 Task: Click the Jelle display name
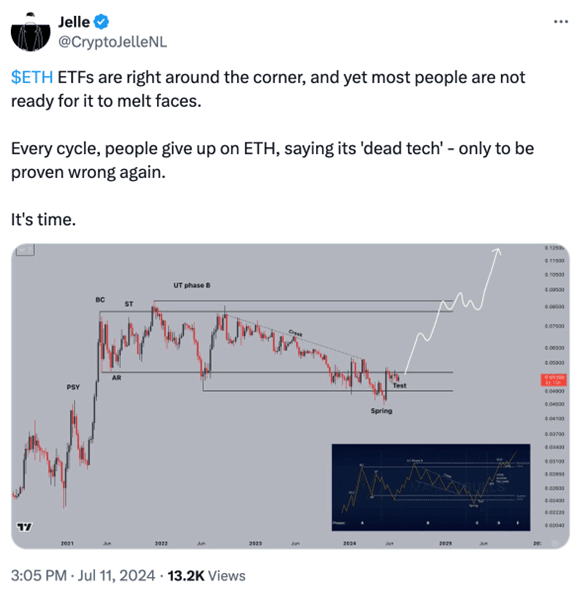coord(74,22)
